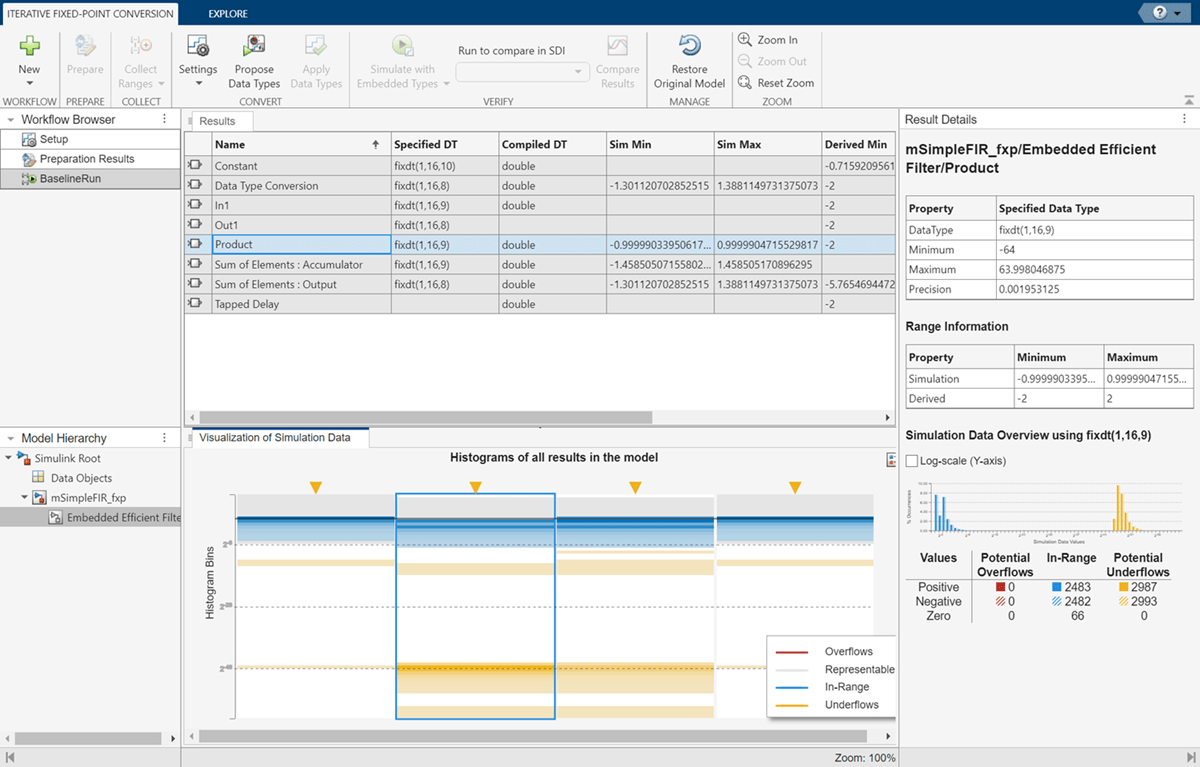Click Restore Original Model icon
Image resolution: width=1200 pixels, height=767 pixels.
pos(689,46)
